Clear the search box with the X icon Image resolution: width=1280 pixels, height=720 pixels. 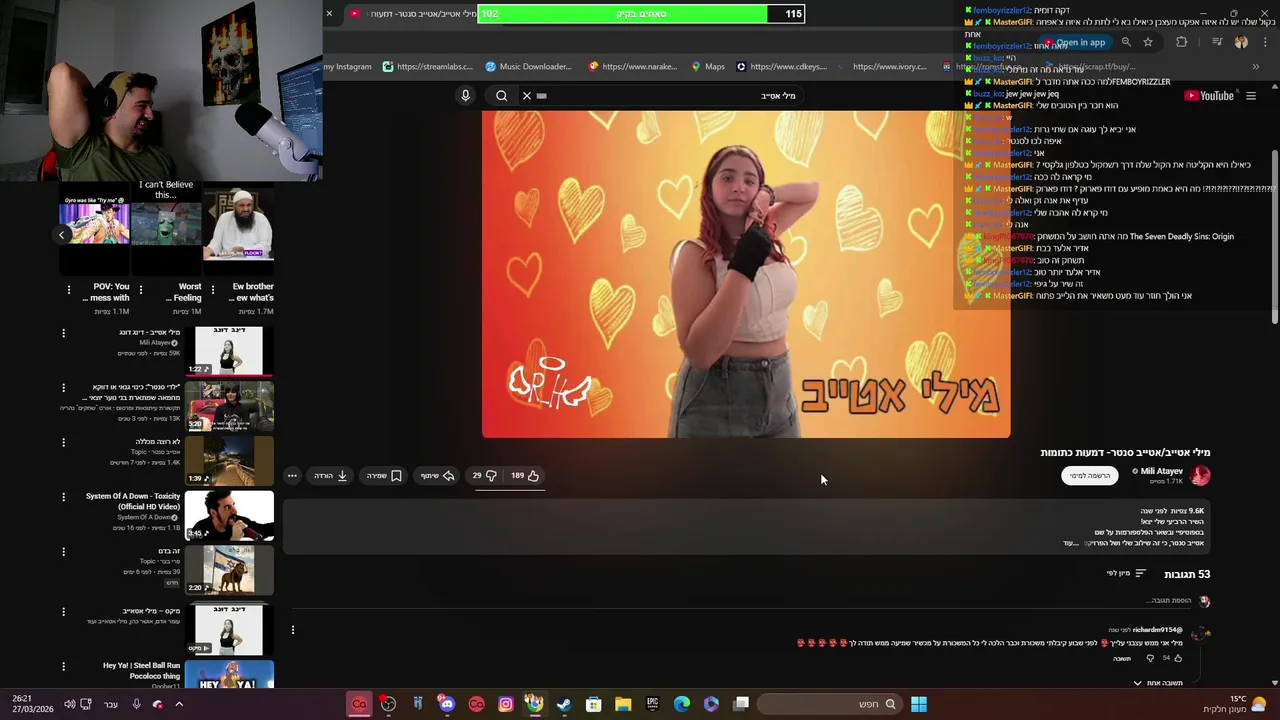click(527, 96)
